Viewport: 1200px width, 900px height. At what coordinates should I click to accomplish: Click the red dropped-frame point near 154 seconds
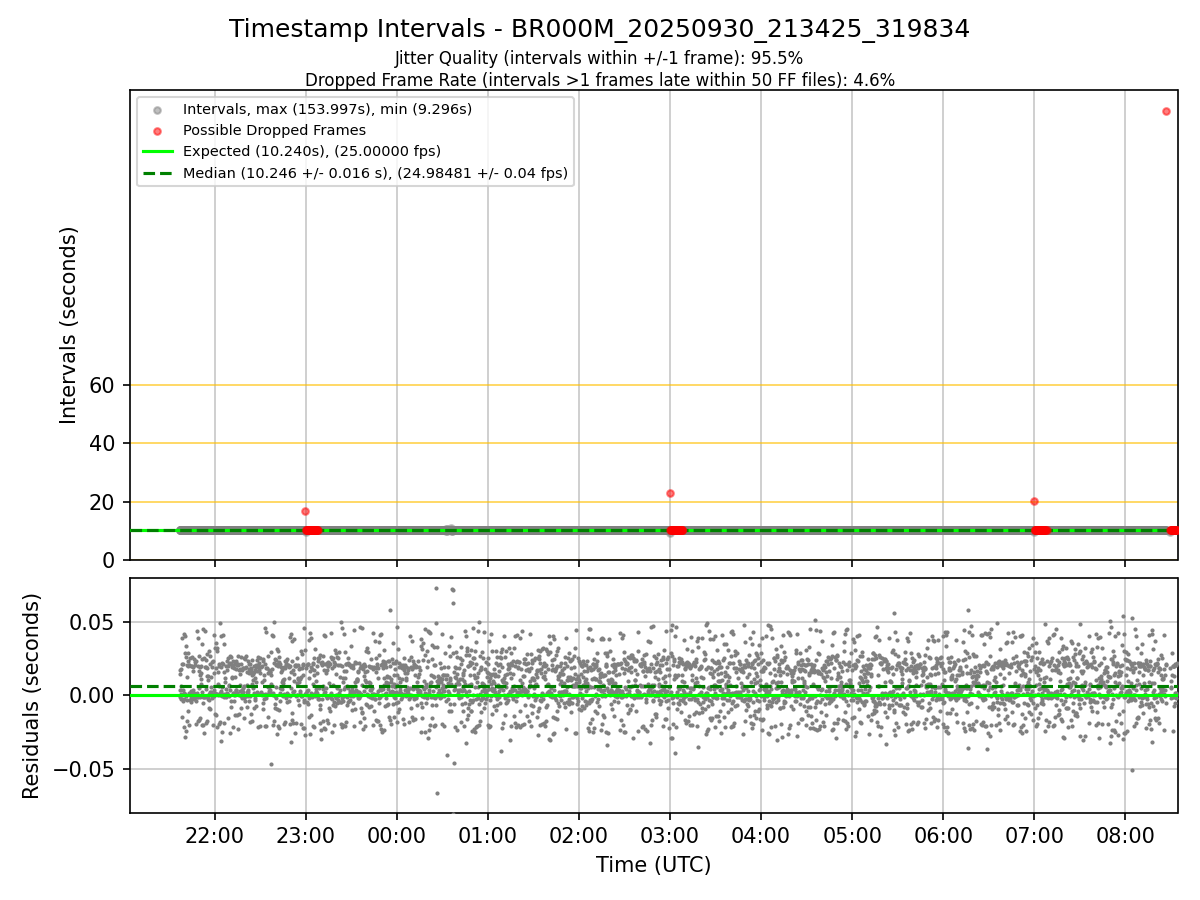click(1166, 111)
